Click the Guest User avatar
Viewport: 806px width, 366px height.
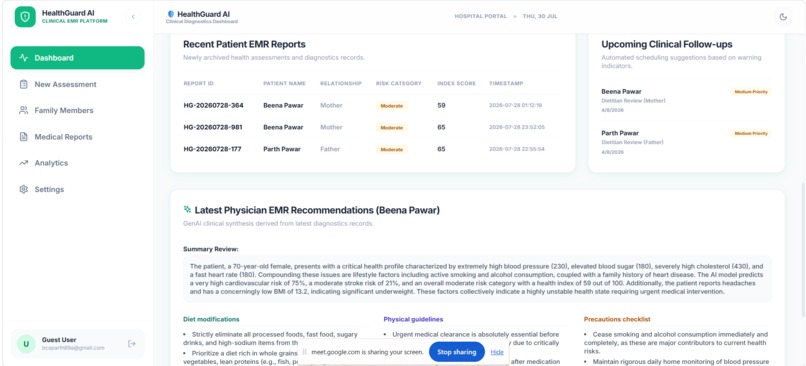(x=26, y=343)
